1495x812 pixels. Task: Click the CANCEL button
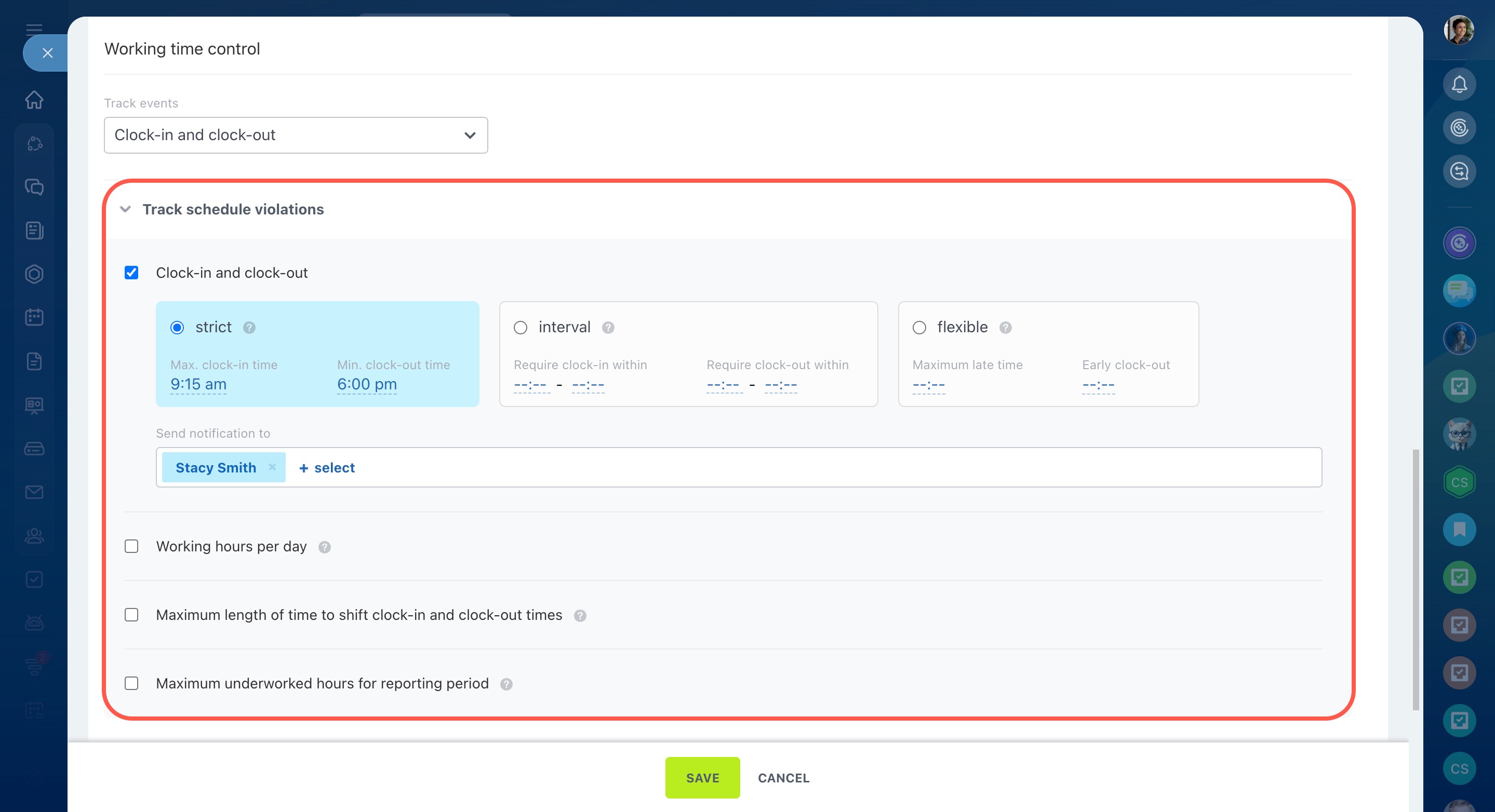pyautogui.click(x=783, y=778)
